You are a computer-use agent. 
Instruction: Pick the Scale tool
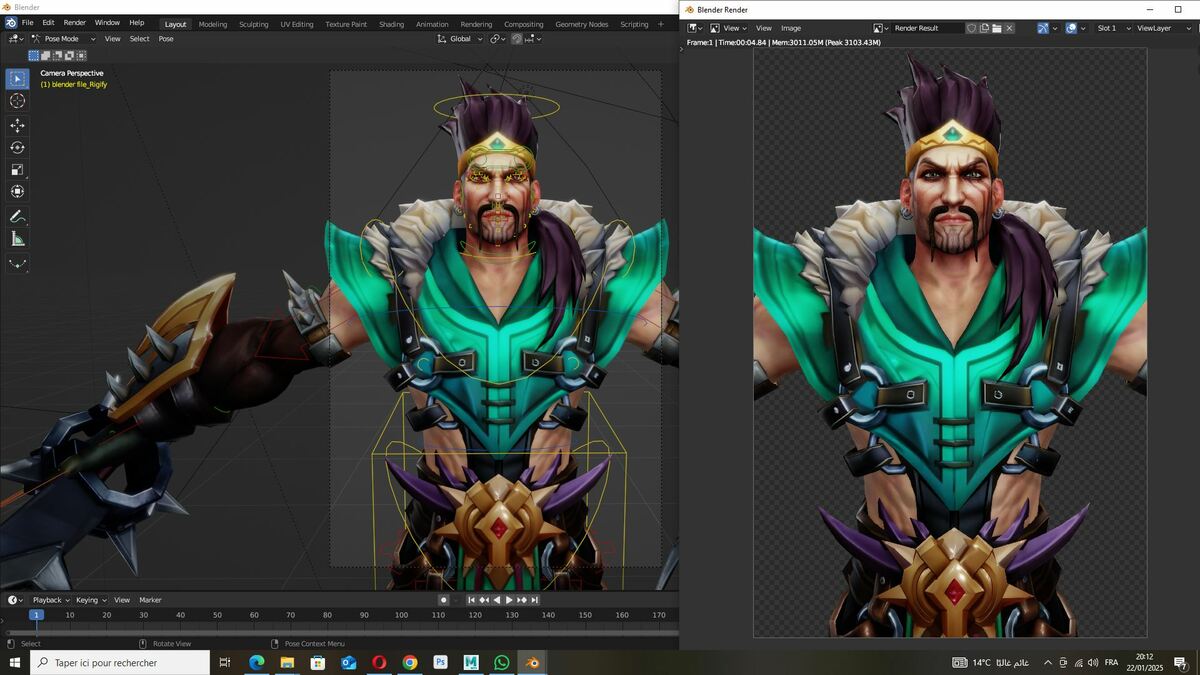pos(18,169)
